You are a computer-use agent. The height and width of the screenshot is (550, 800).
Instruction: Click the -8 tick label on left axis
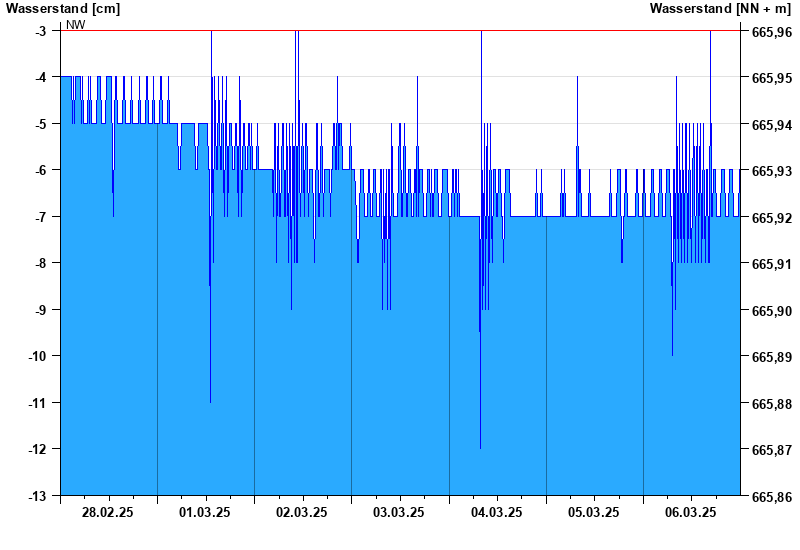40,263
